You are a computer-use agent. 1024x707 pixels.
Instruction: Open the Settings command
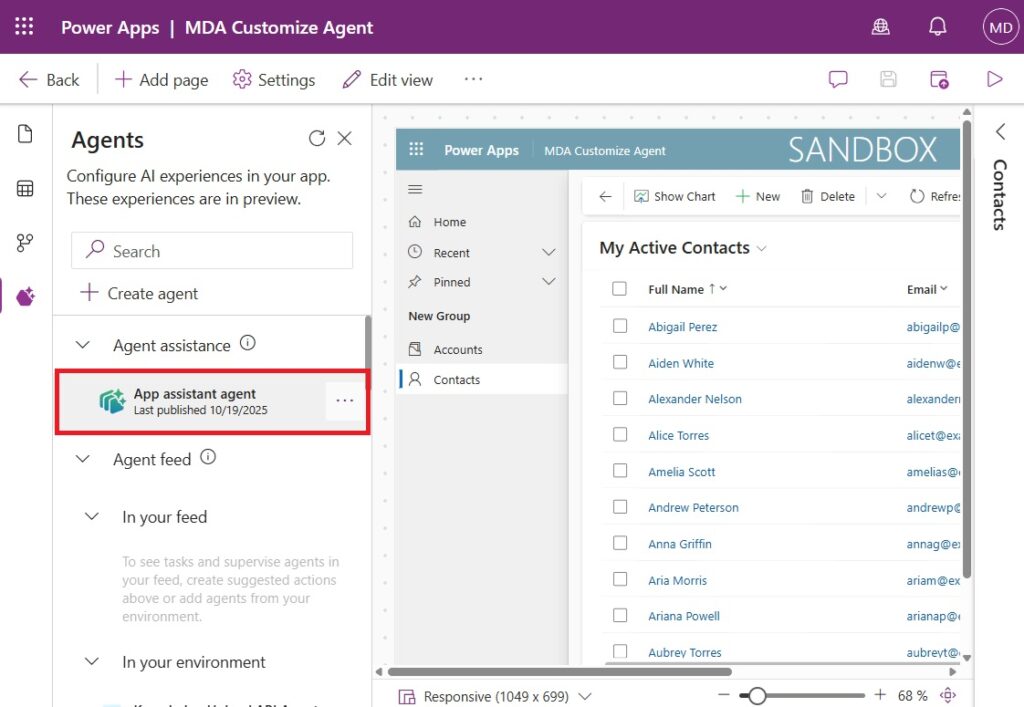(273, 80)
